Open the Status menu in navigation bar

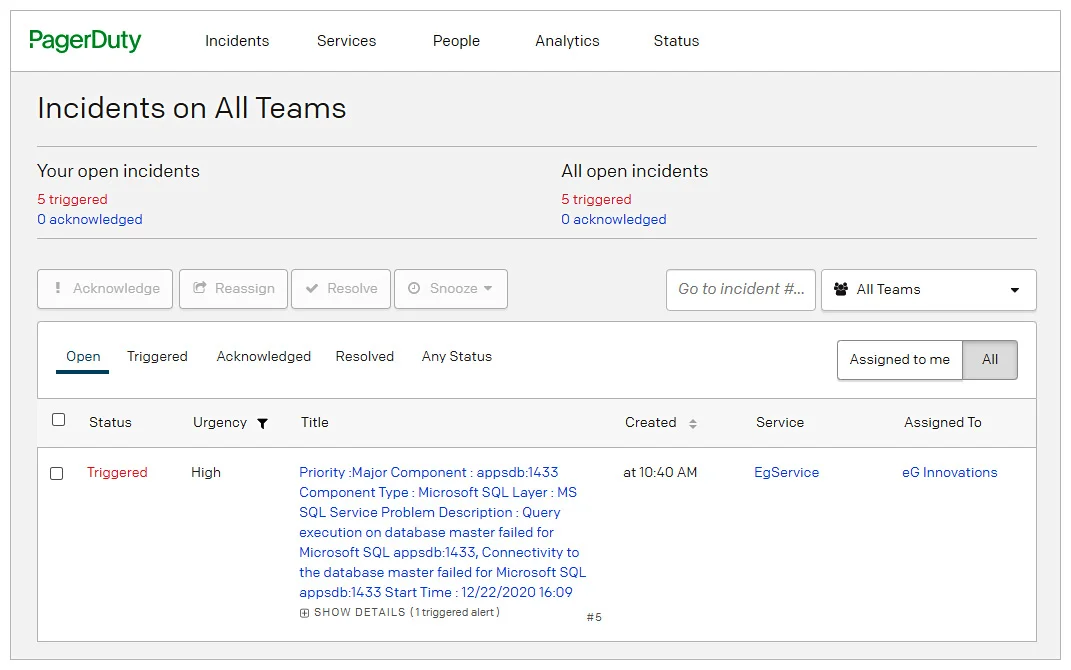coord(676,41)
